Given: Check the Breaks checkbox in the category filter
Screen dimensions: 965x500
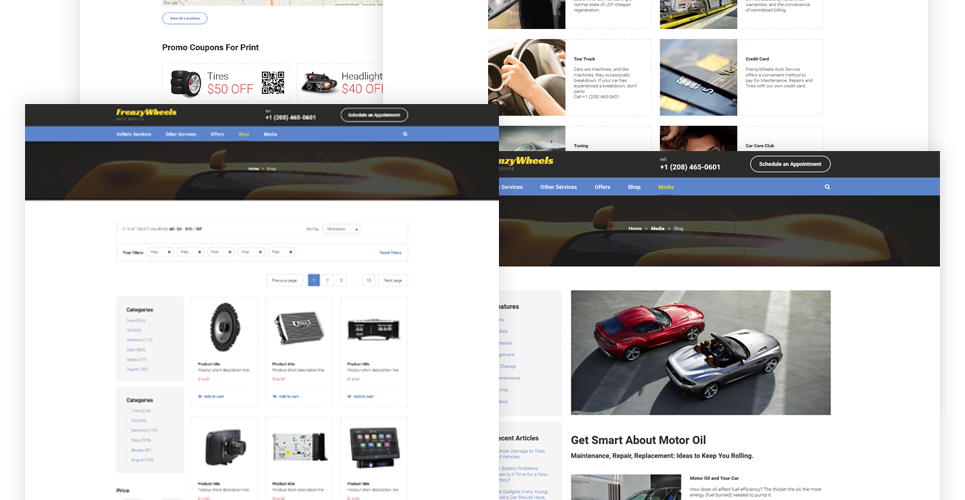Looking at the screenshot, I should pyautogui.click(x=129, y=450).
